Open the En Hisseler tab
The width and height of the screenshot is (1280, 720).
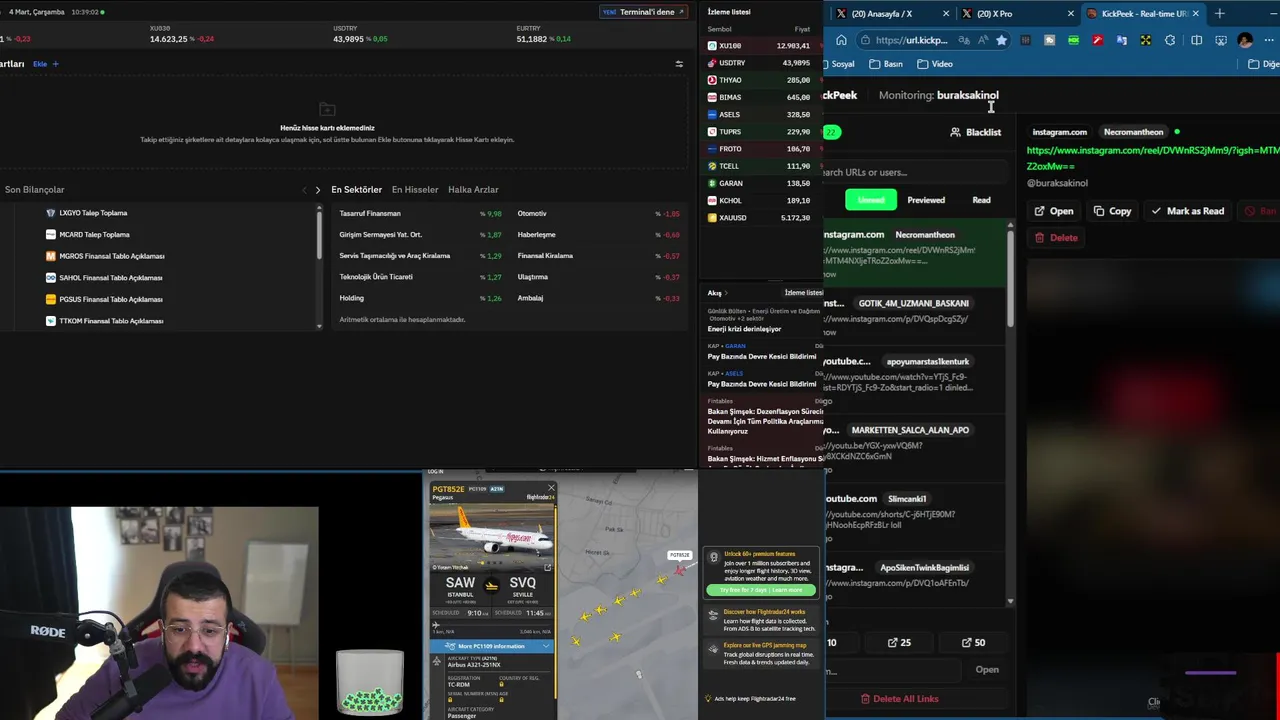coord(415,189)
